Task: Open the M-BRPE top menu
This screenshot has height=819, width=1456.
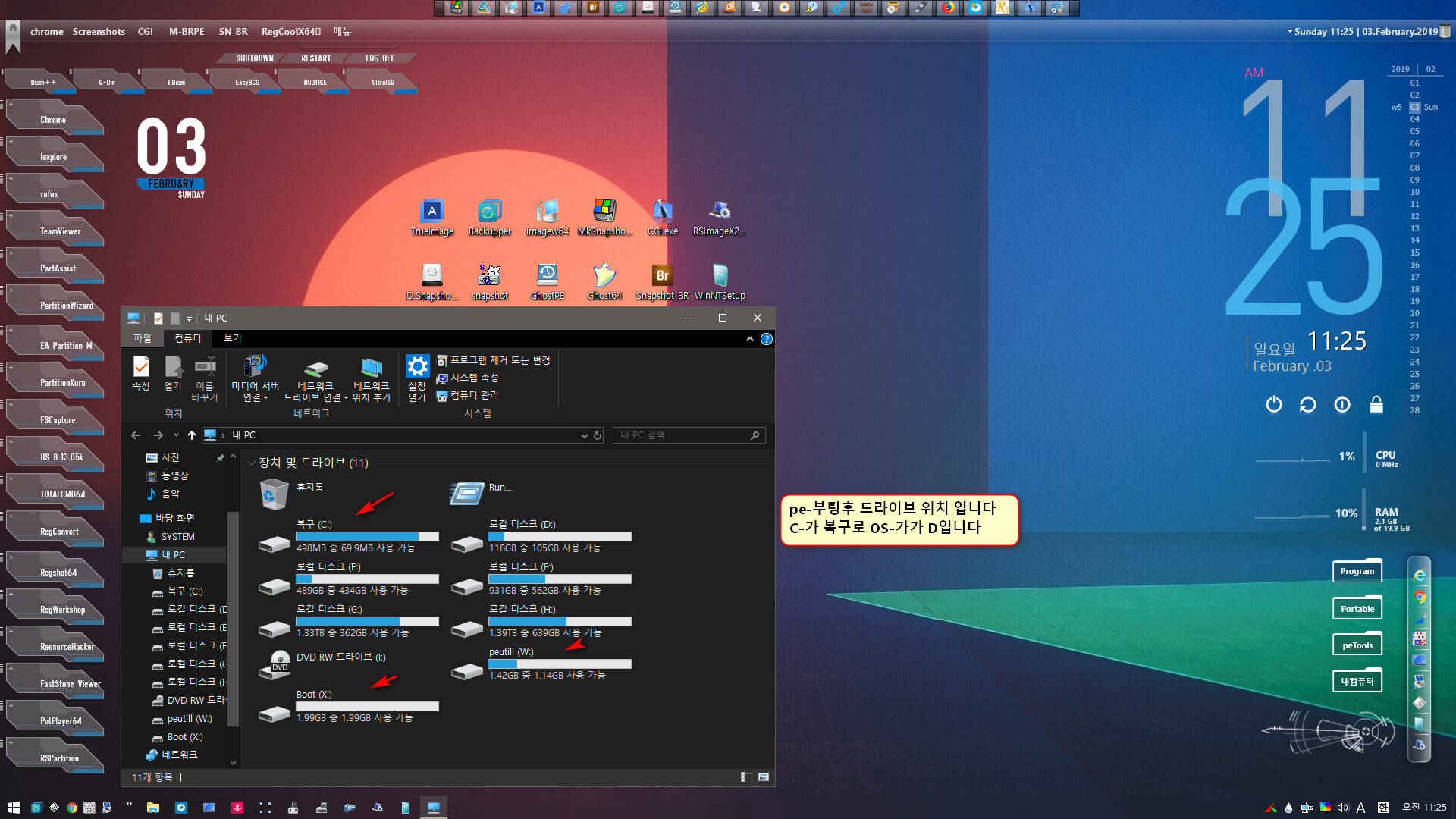Action: tap(187, 32)
